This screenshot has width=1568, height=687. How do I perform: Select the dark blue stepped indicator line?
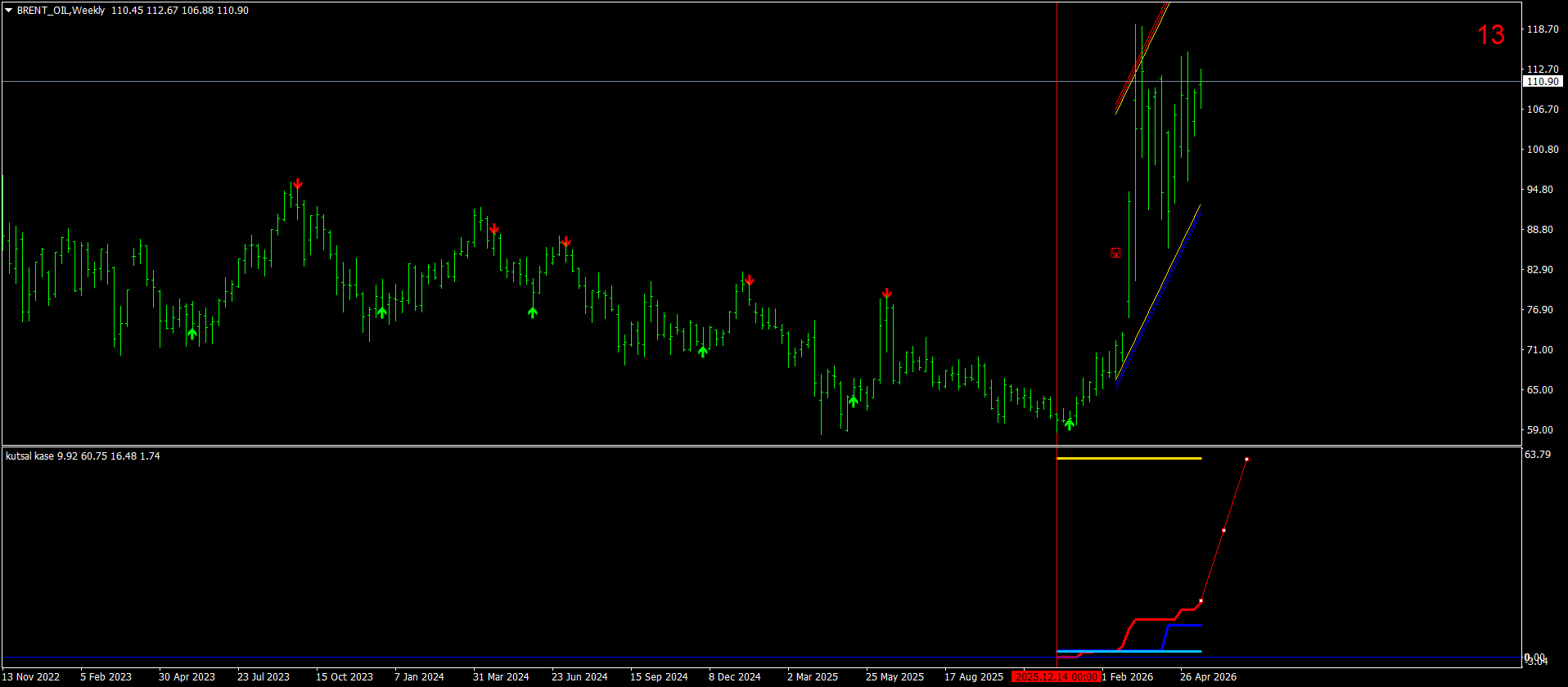(1183, 625)
